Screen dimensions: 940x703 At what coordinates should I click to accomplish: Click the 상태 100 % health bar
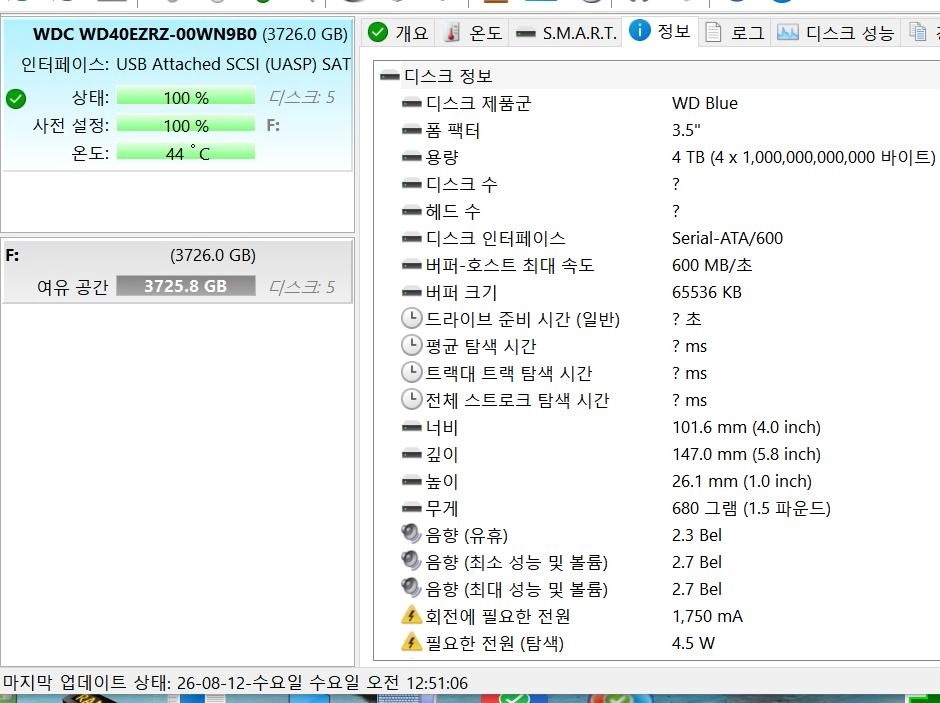click(186, 97)
